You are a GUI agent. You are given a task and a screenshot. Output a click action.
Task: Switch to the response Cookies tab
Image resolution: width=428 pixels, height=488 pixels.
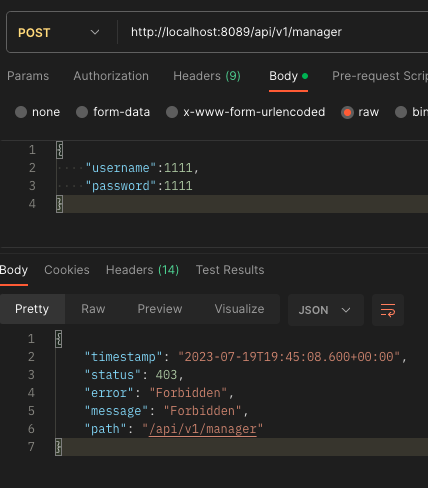pos(67,270)
